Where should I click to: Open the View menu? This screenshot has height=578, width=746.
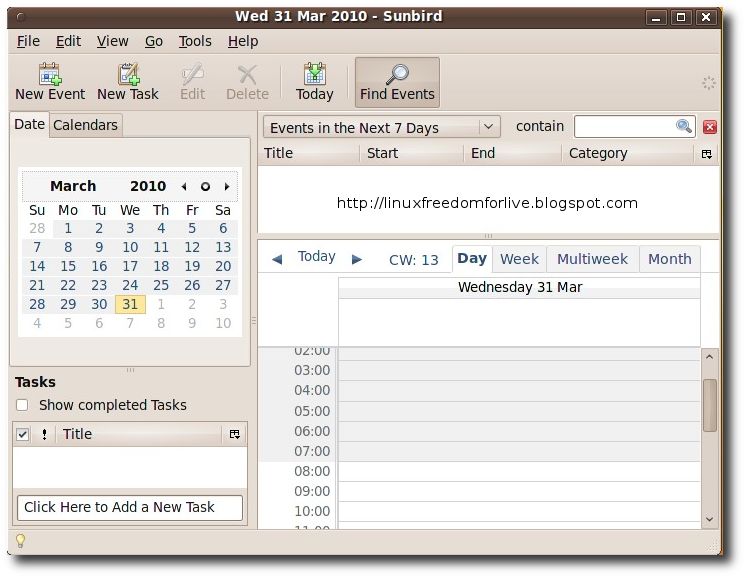(112, 41)
